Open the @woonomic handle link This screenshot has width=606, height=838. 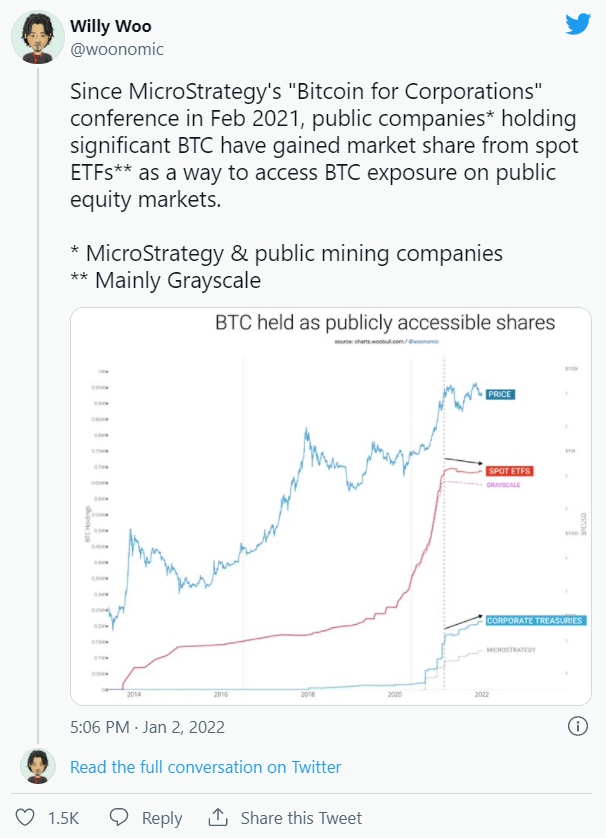(117, 48)
